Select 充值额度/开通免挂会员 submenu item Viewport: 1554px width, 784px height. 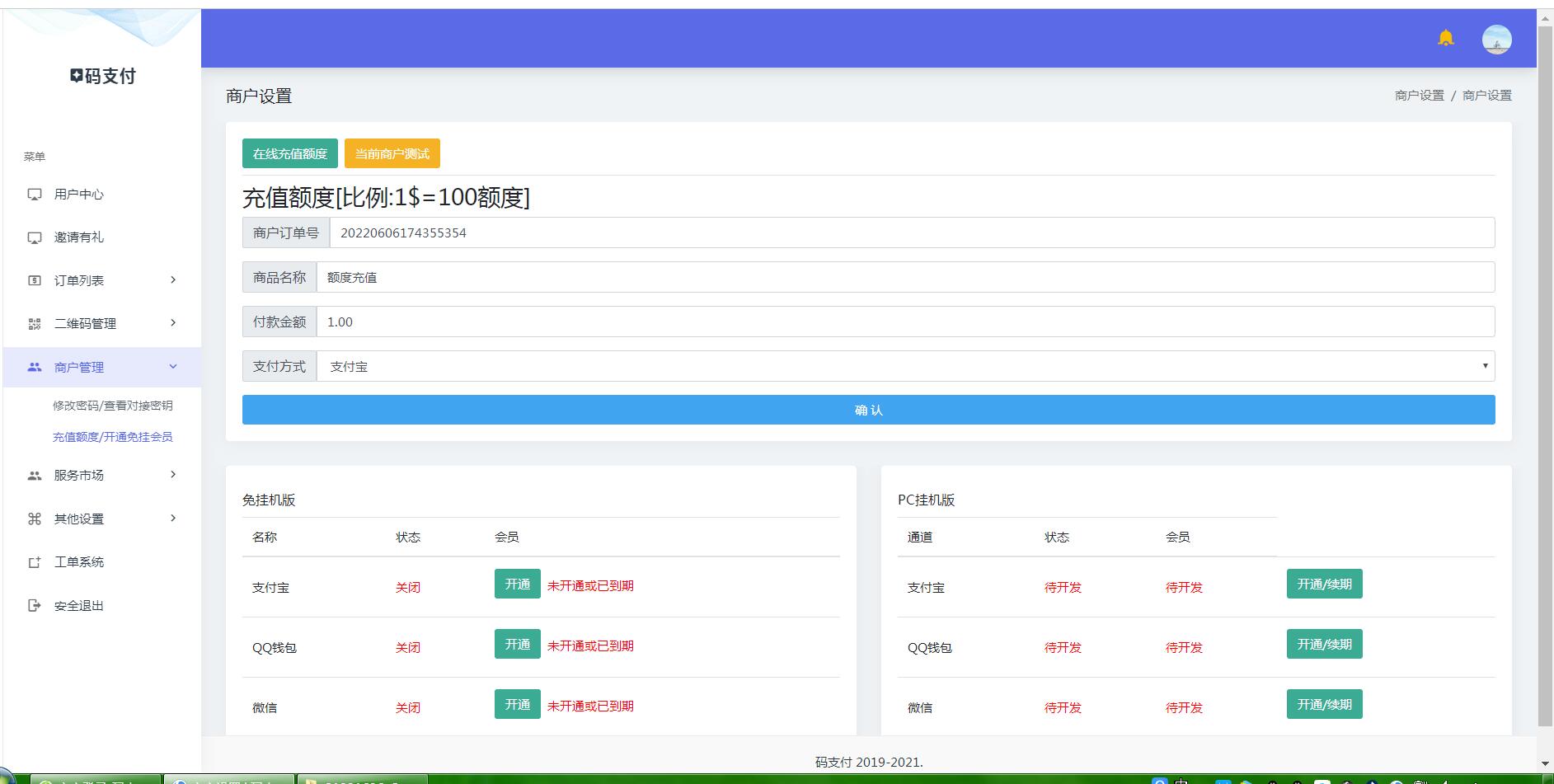[113, 437]
